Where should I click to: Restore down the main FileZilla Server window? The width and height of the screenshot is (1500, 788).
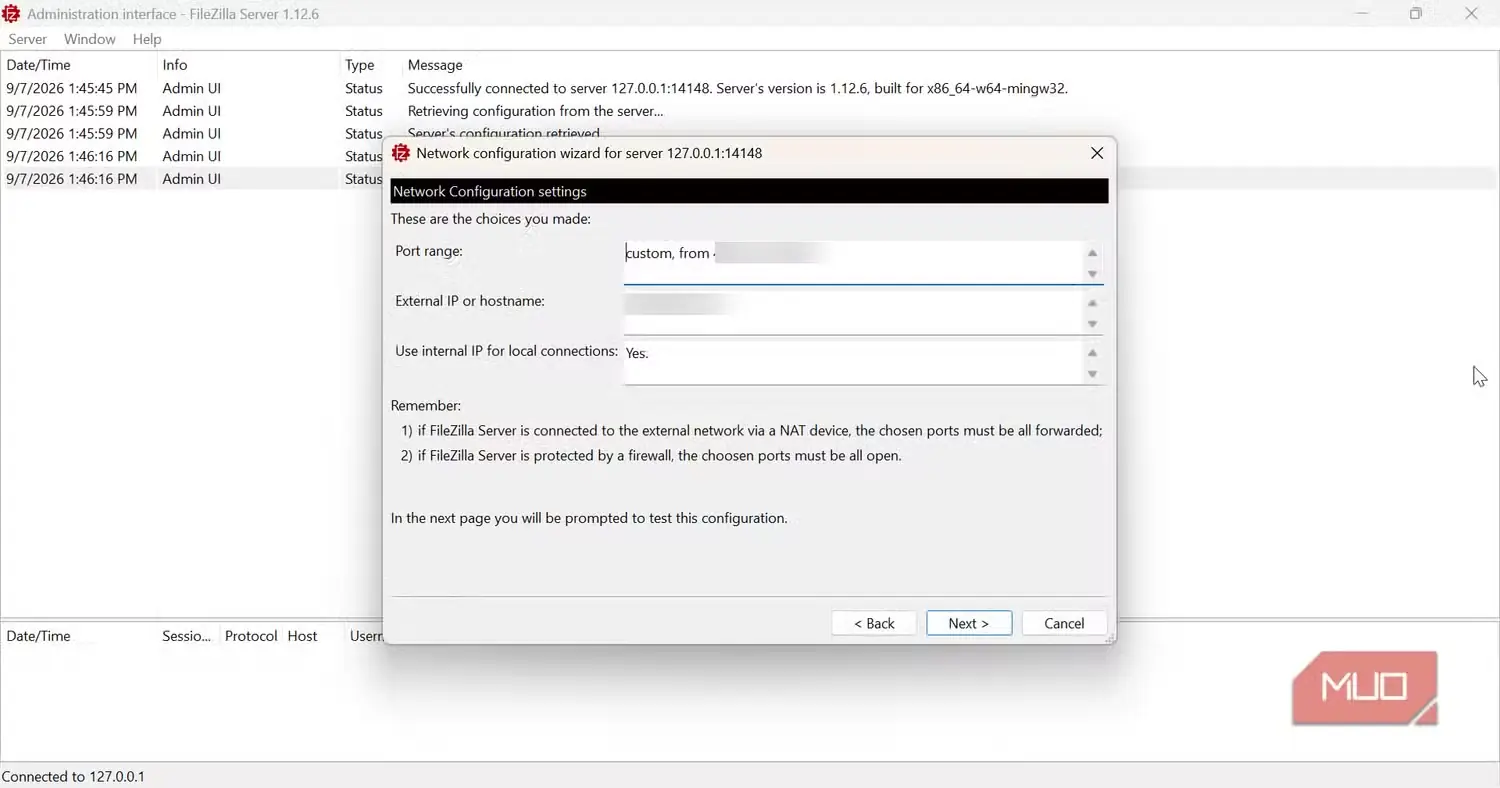pyautogui.click(x=1416, y=14)
